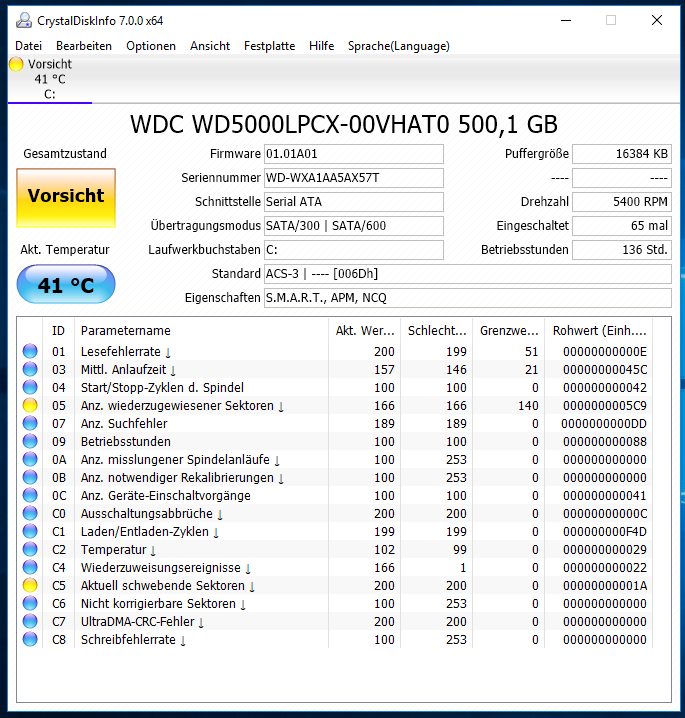Click the Laufwerkbuchstaben field showing C:
This screenshot has width=685, height=718.
click(353, 250)
